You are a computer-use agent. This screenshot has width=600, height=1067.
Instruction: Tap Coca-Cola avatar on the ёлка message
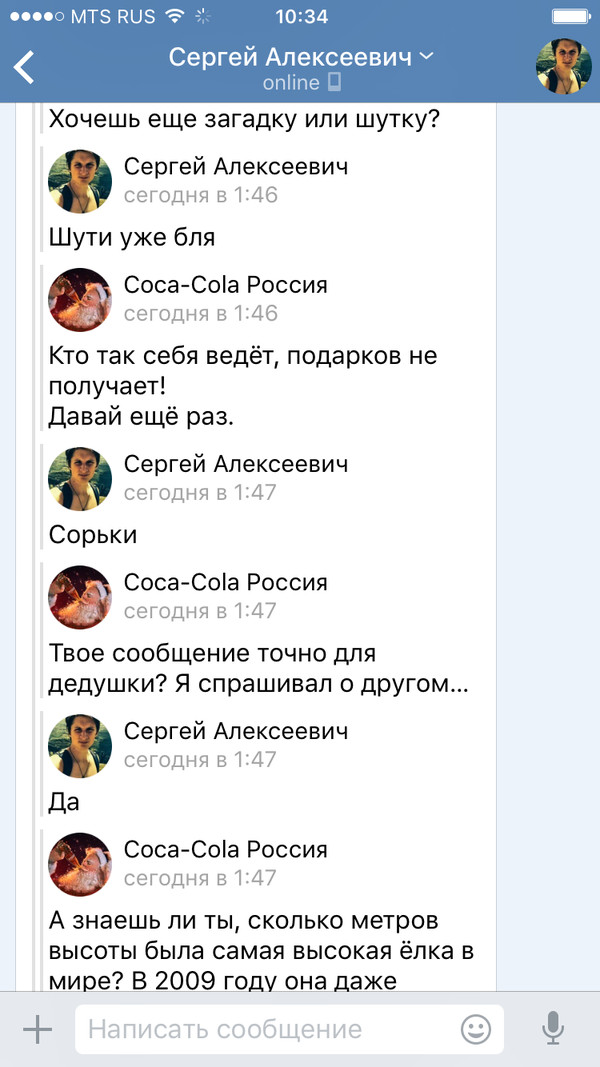80,864
